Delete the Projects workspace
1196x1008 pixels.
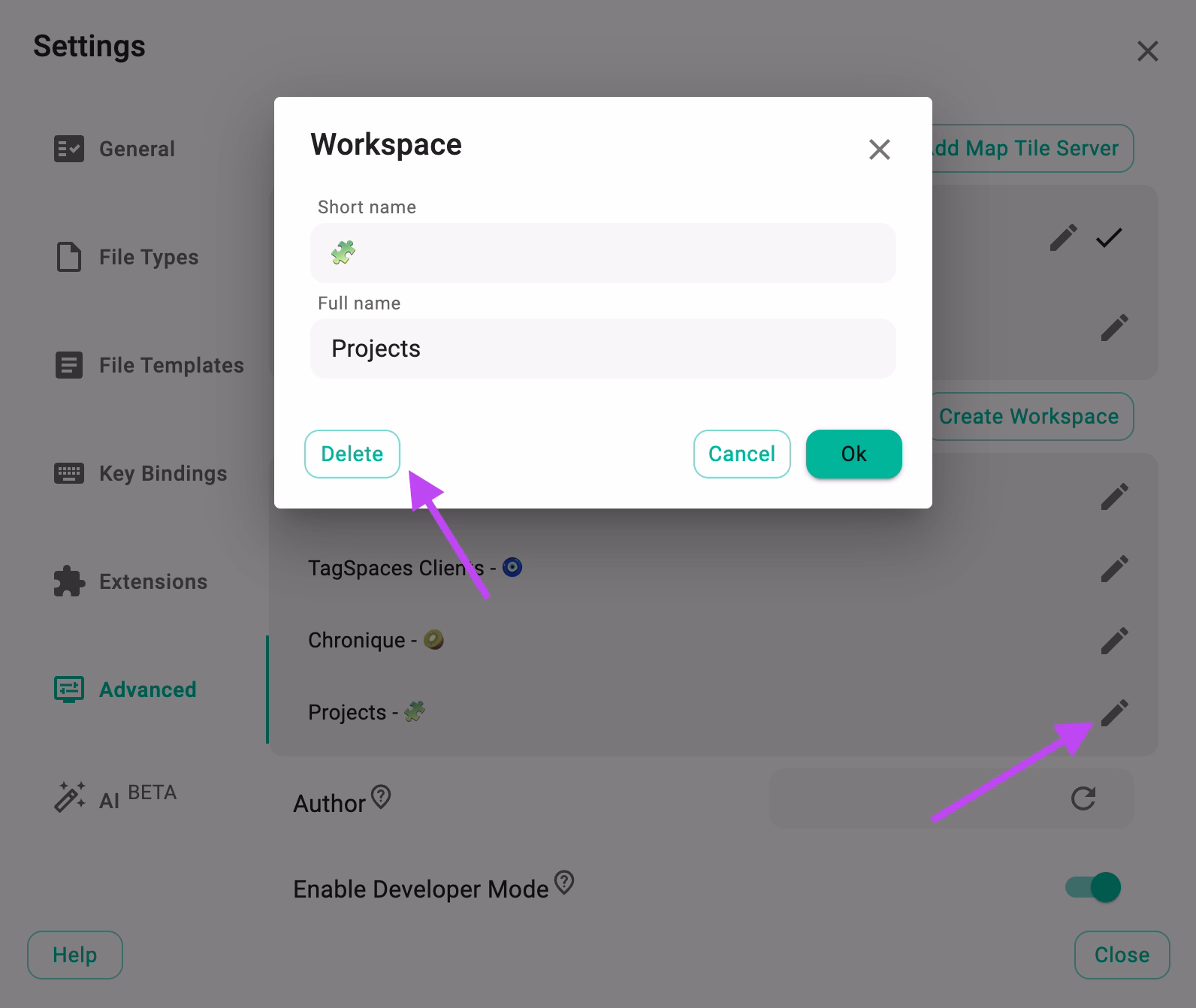click(352, 454)
